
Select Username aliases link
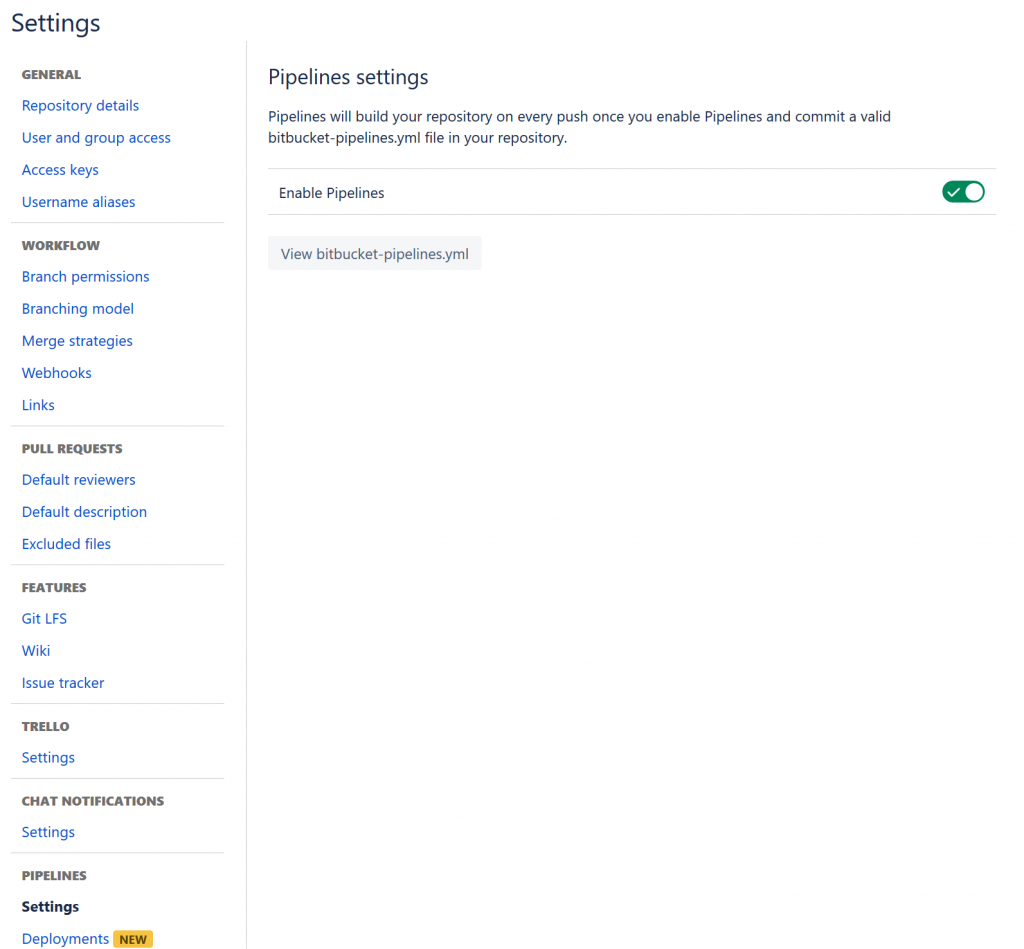[78, 202]
